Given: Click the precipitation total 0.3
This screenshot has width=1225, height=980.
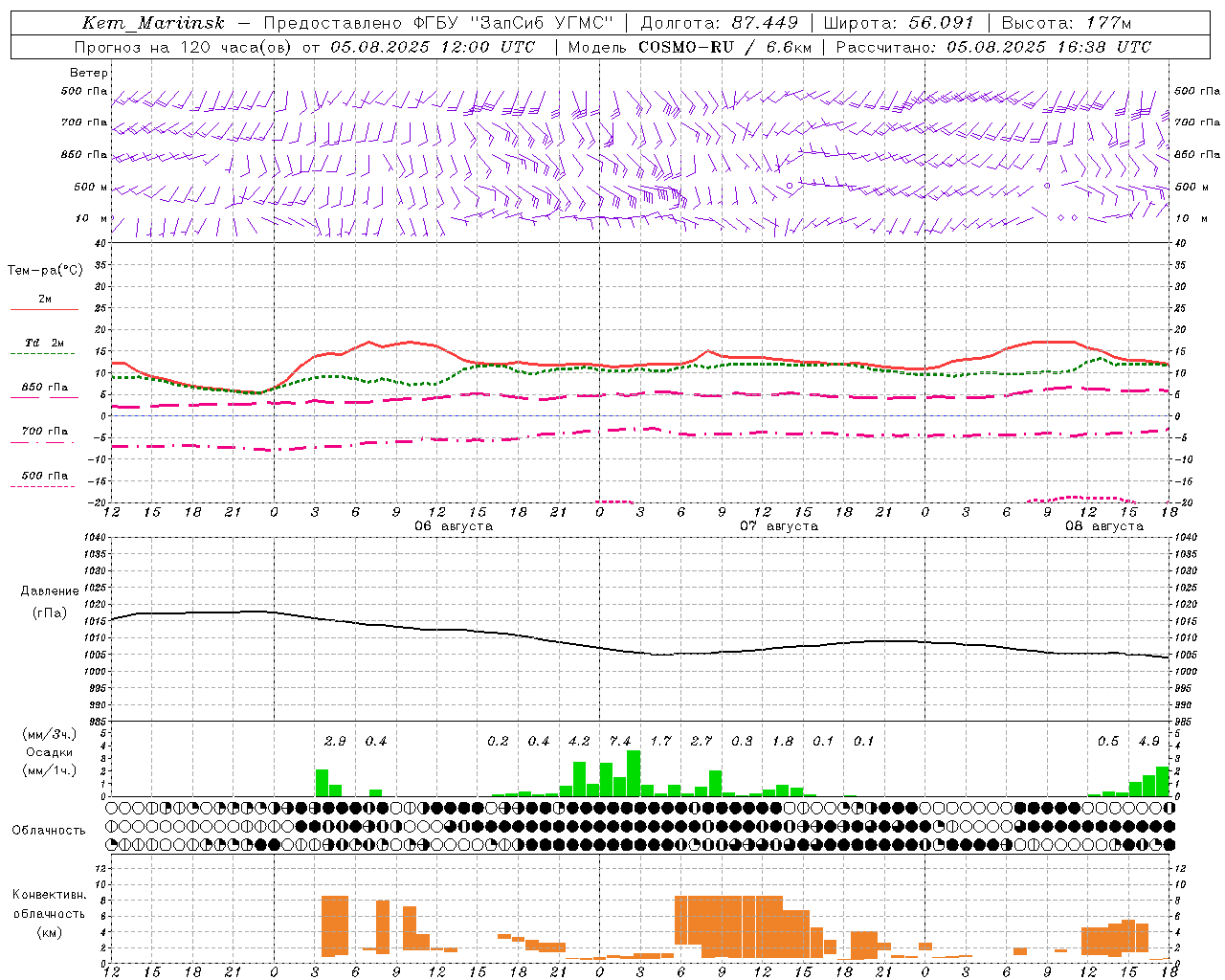Looking at the screenshot, I should pyautogui.click(x=742, y=742).
